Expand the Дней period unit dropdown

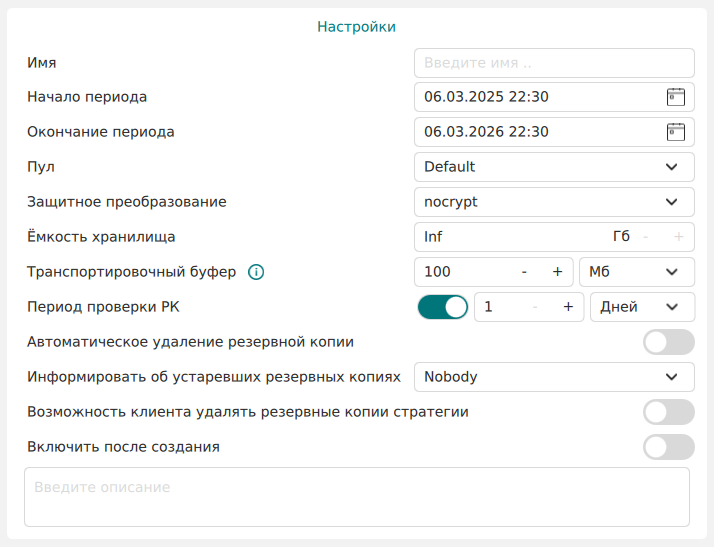[641, 307]
